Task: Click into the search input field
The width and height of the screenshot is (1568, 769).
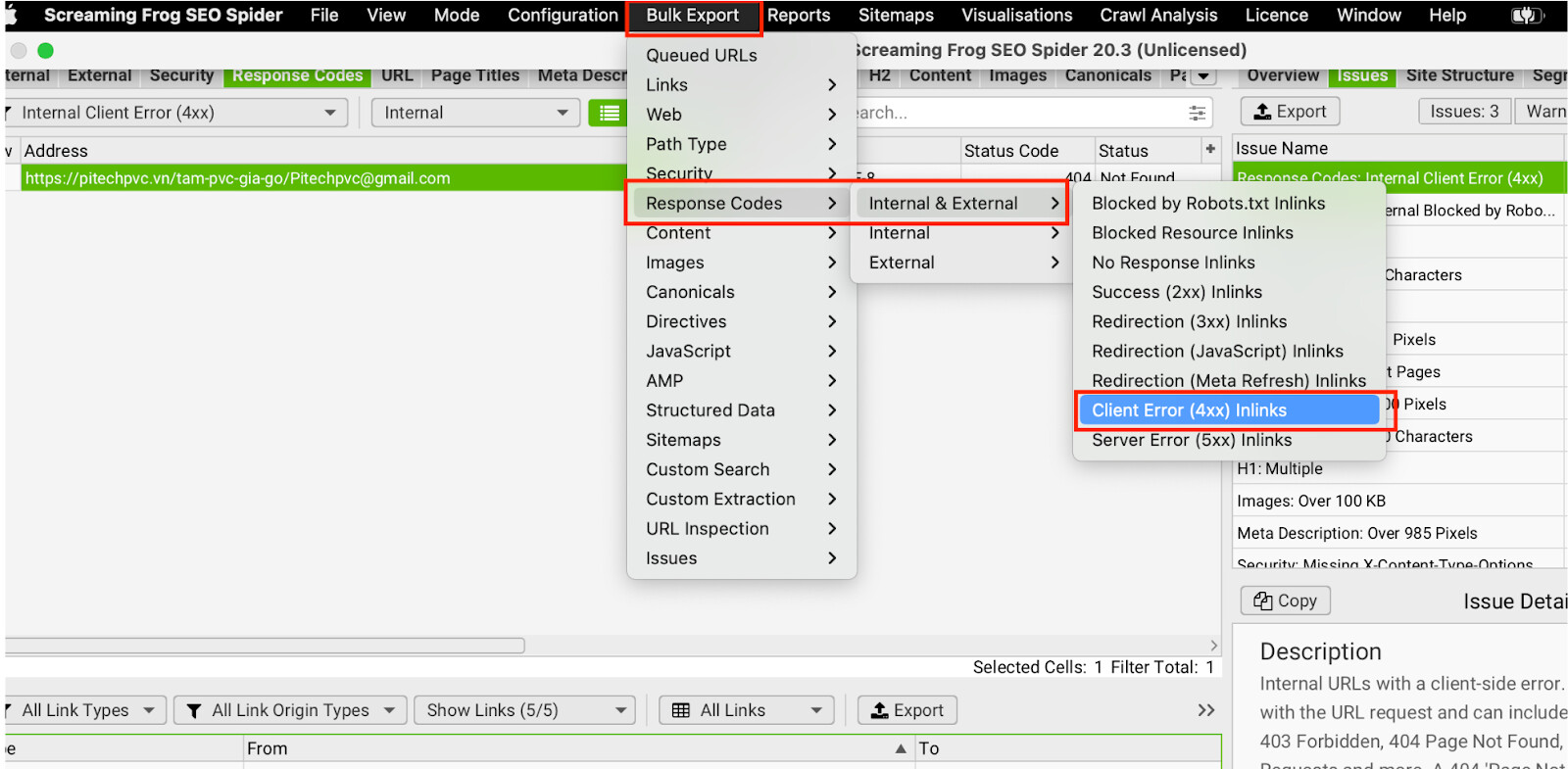Action: pyautogui.click(x=1019, y=113)
